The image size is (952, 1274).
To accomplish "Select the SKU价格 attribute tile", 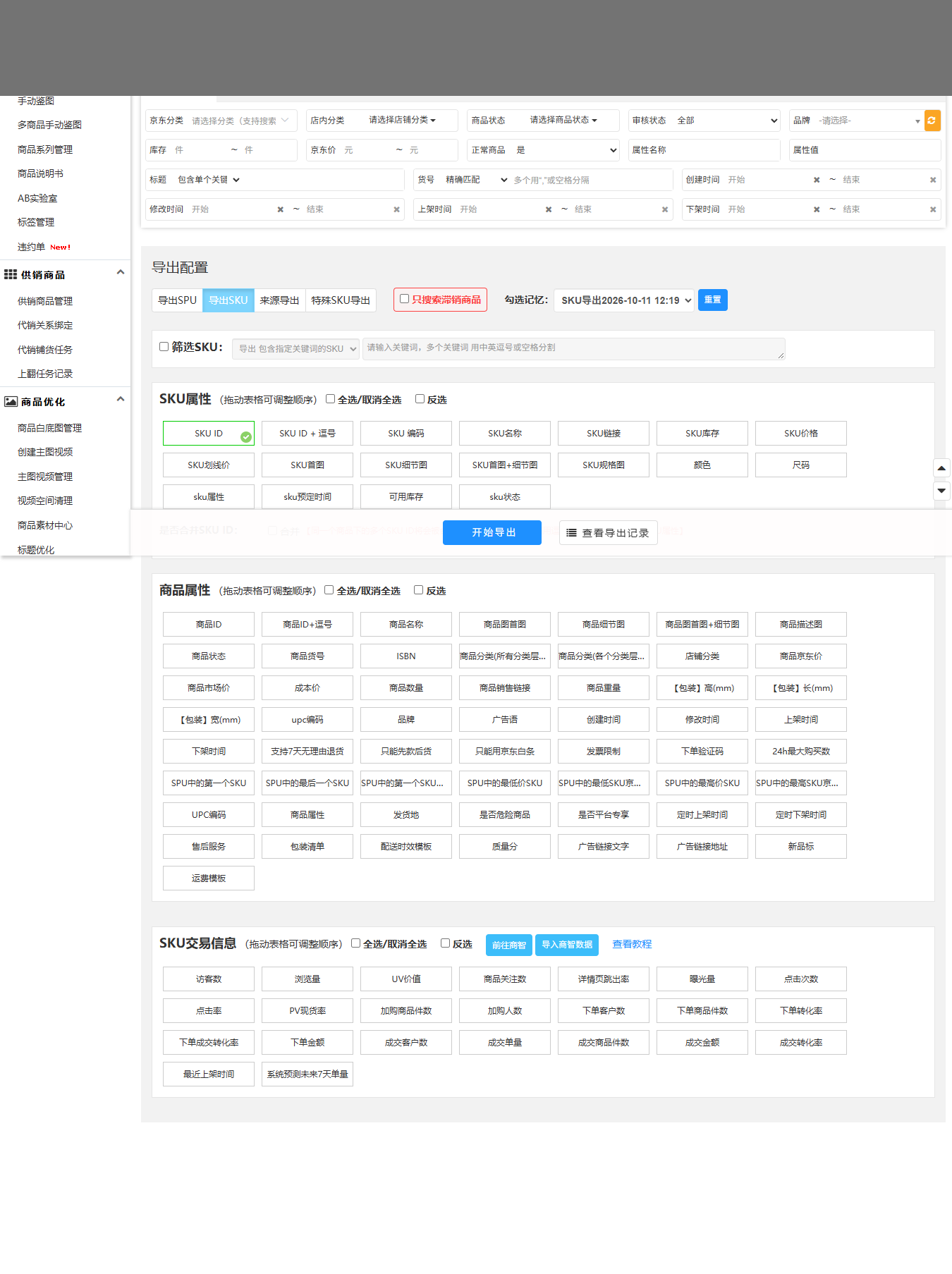I will click(x=801, y=434).
